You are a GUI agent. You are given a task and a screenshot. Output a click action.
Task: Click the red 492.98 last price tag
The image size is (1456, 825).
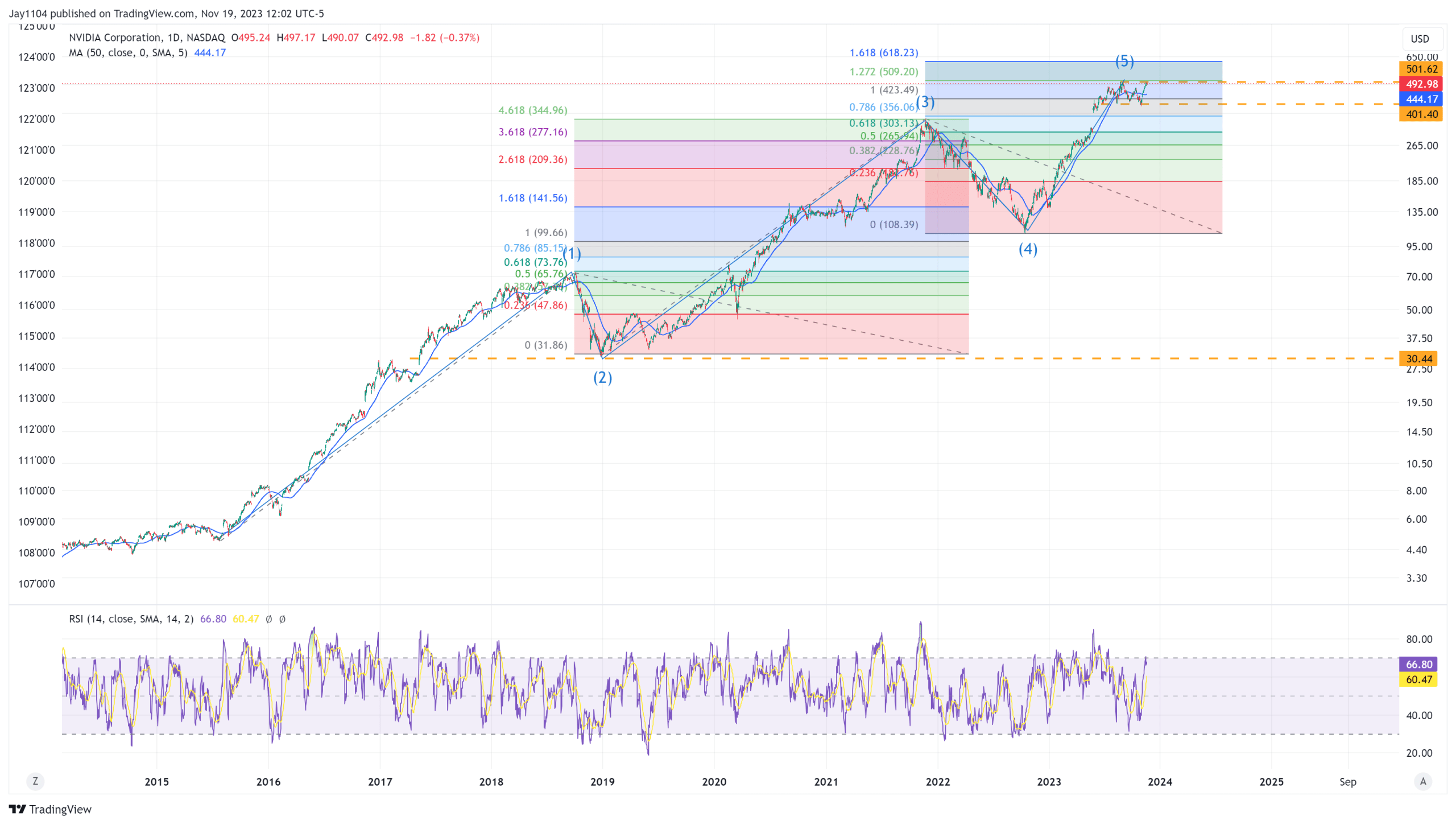pos(1421,84)
